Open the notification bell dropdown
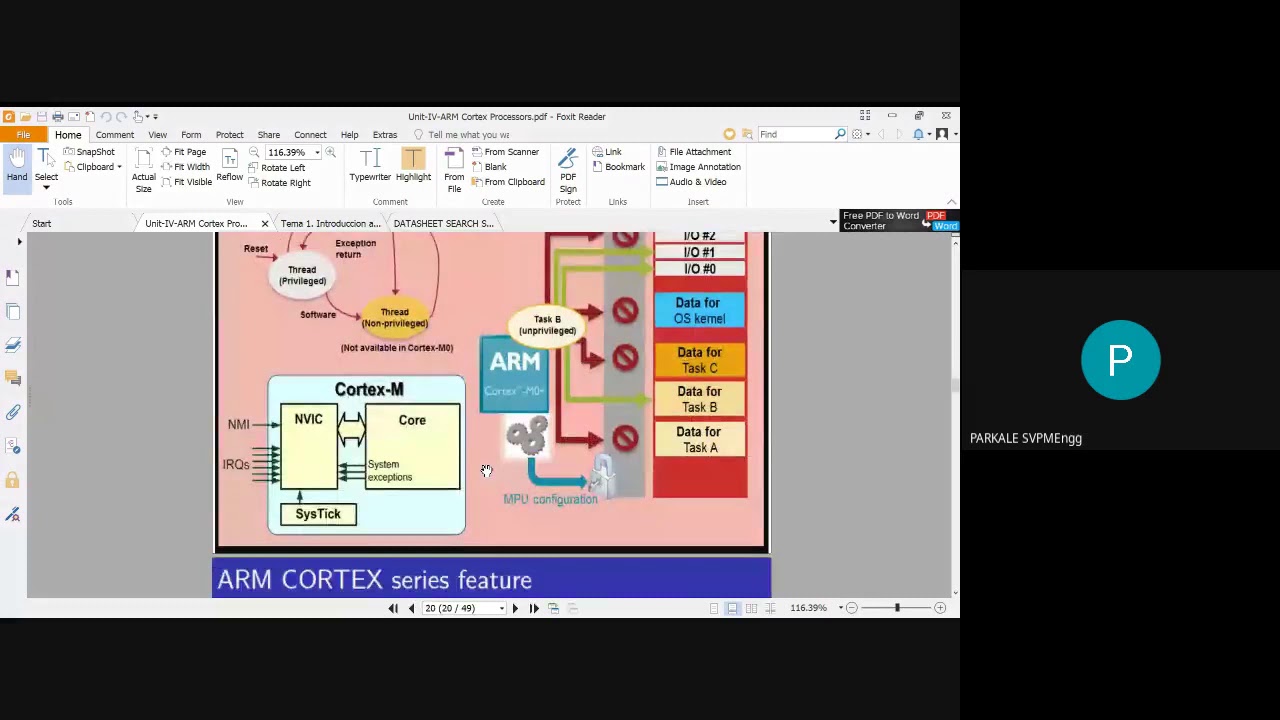Viewport: 1280px width, 720px height. pyautogui.click(x=921, y=134)
